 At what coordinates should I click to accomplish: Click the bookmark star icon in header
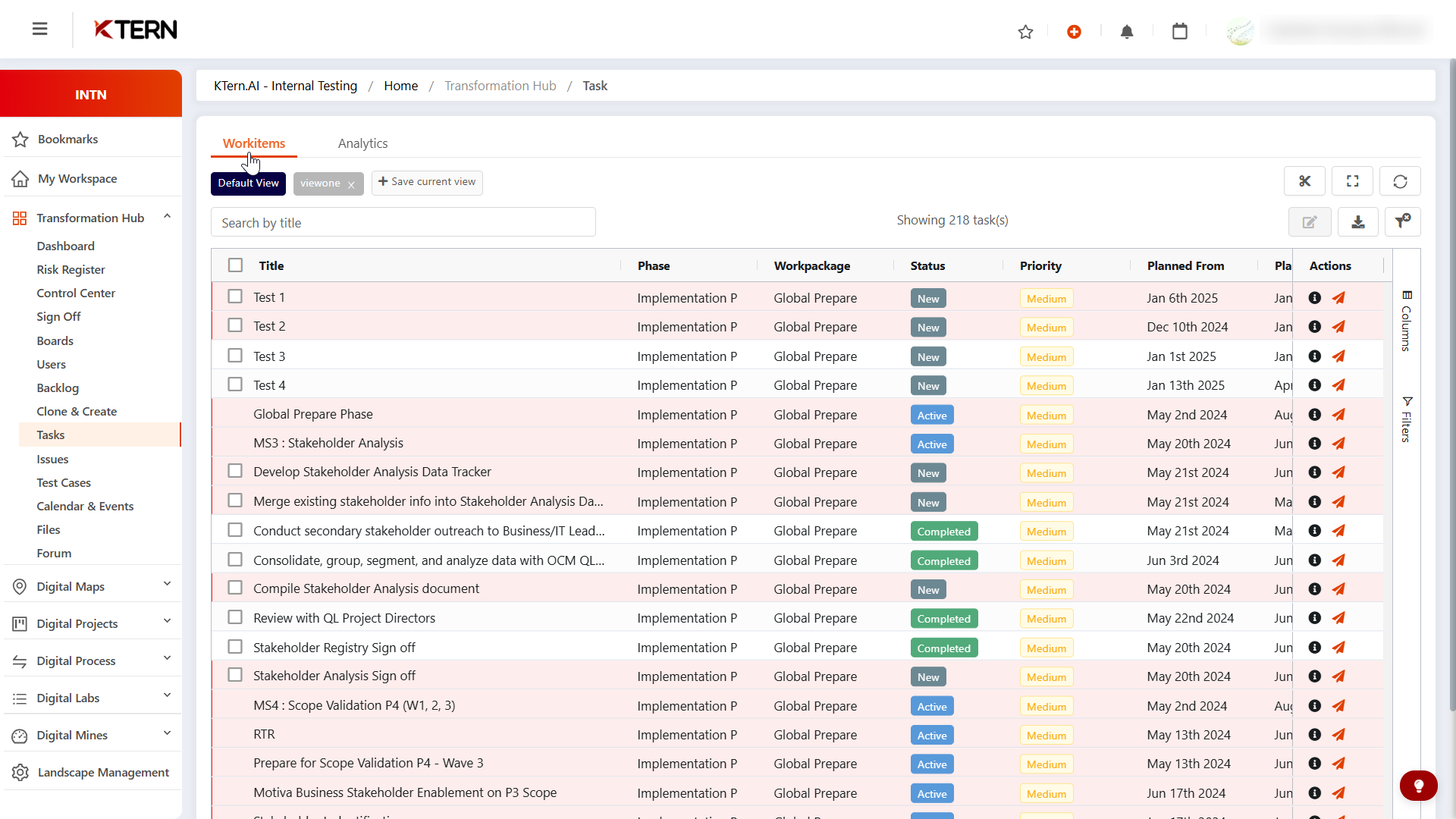tap(1025, 32)
